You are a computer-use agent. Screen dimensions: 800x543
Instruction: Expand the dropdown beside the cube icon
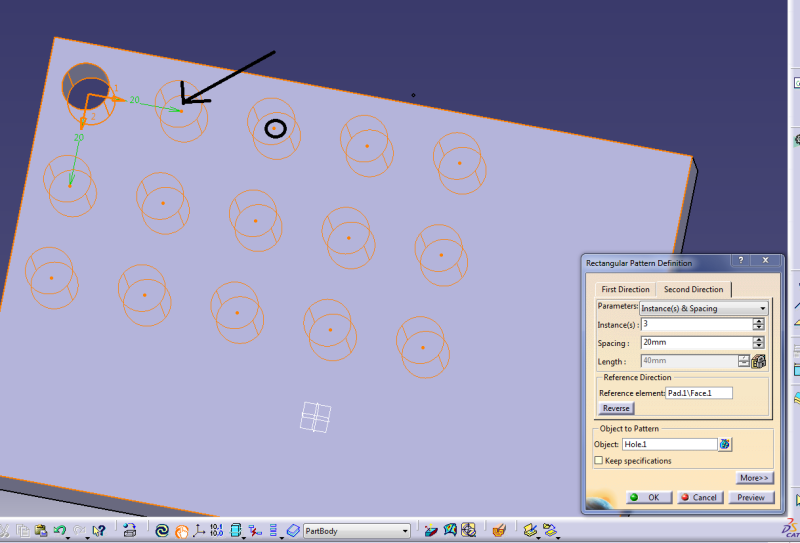(243, 538)
